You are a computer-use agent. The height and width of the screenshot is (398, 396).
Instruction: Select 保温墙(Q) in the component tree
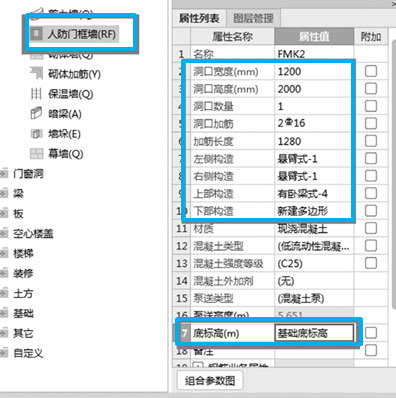tap(71, 94)
